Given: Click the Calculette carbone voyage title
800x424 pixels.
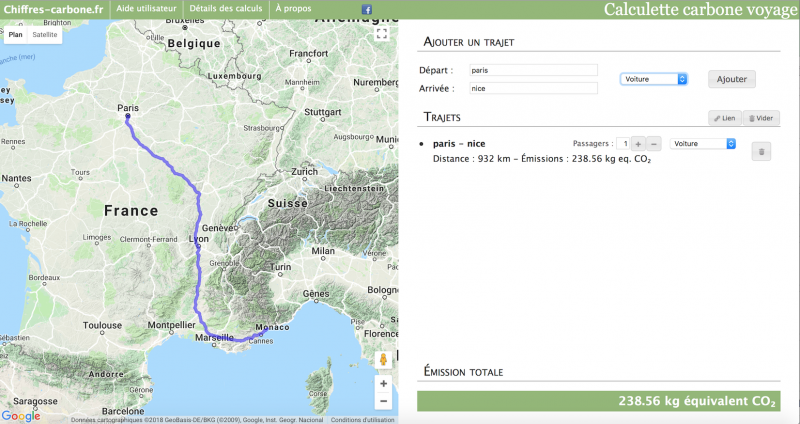Looking at the screenshot, I should 701,10.
